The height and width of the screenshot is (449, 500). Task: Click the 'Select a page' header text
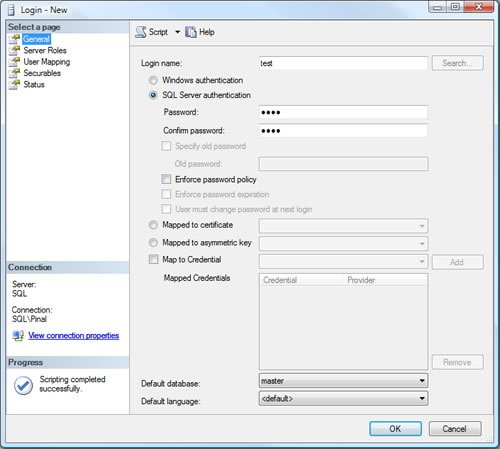click(x=34, y=27)
